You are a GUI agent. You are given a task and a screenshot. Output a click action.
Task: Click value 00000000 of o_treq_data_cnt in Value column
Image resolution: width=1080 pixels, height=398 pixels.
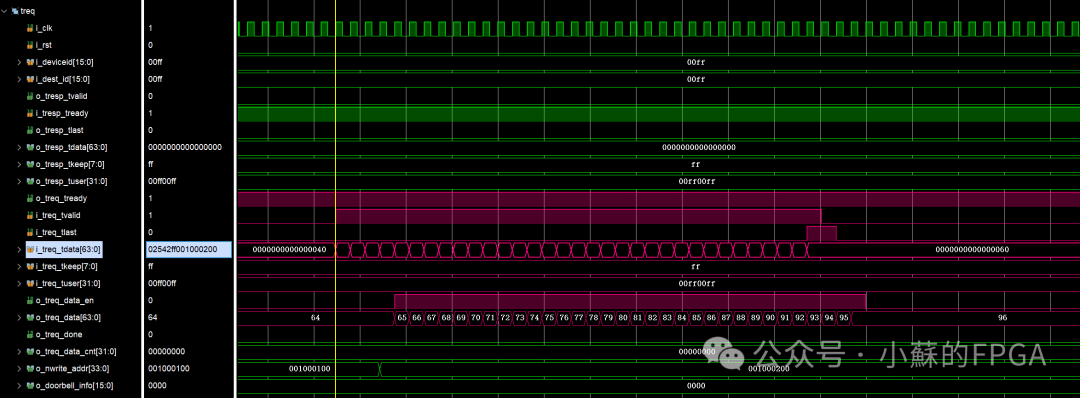[x=166, y=351]
